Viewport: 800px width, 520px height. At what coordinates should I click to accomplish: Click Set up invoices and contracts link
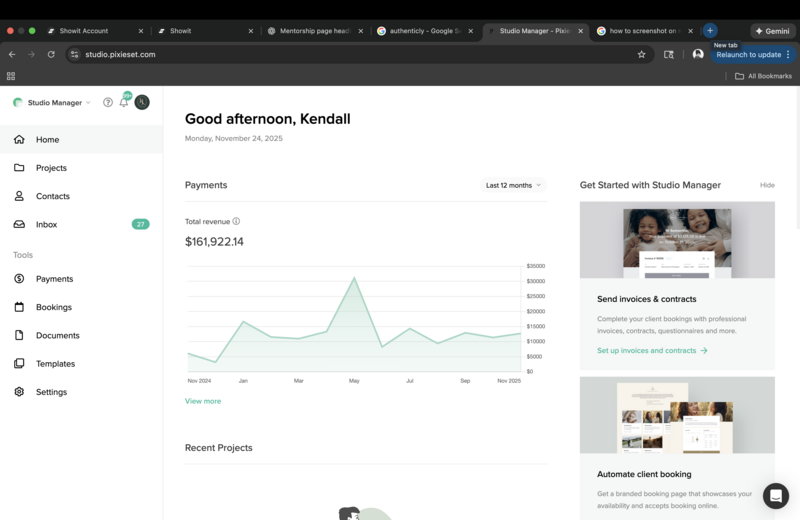tap(652, 351)
